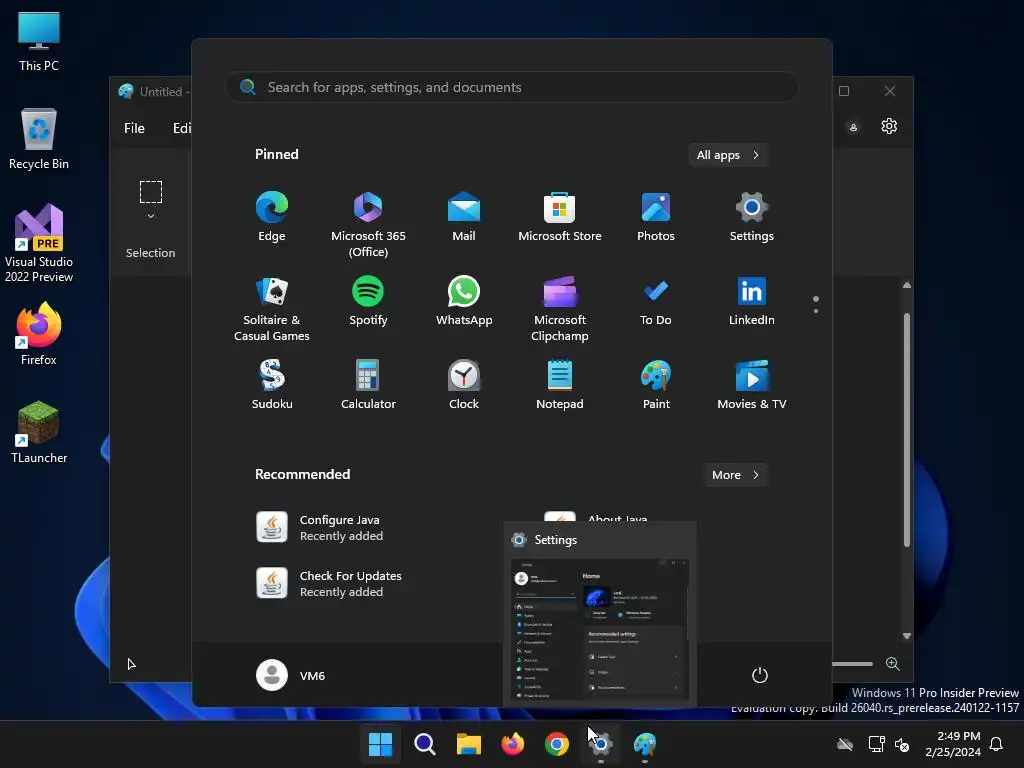Open Google Chrome from taskbar
1024x768 pixels.
(x=556, y=744)
